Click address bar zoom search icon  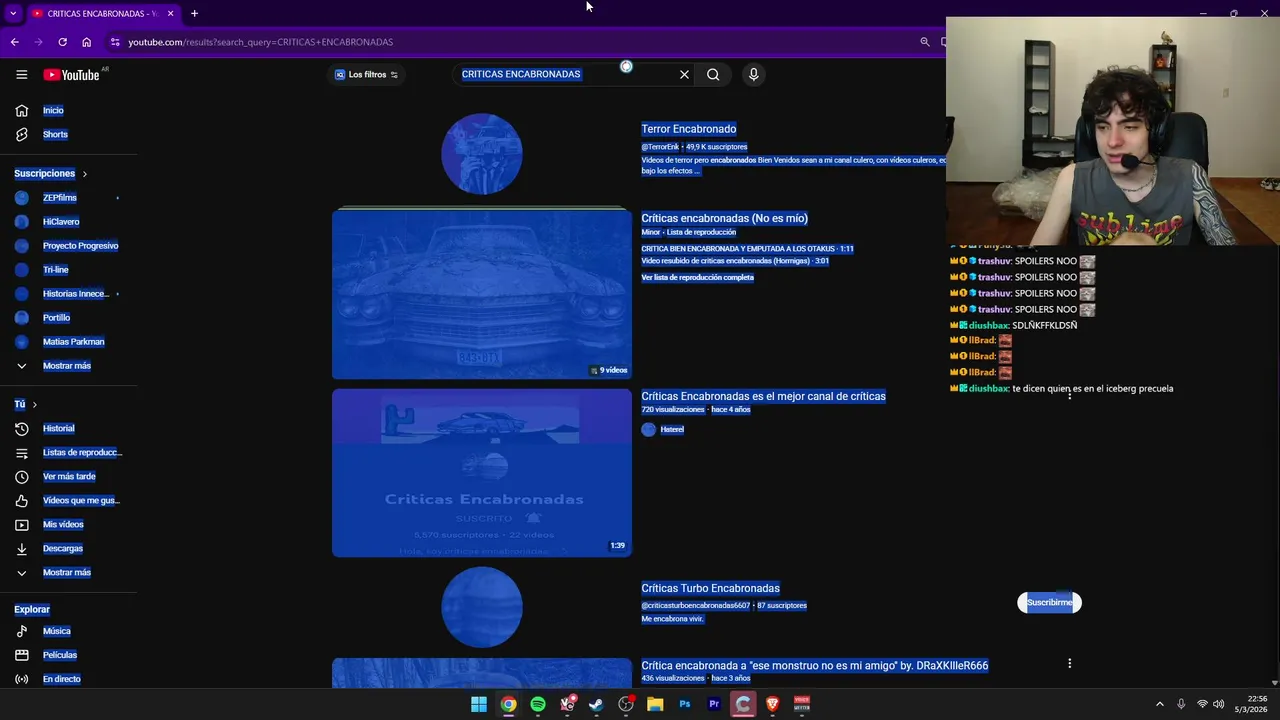pos(924,42)
